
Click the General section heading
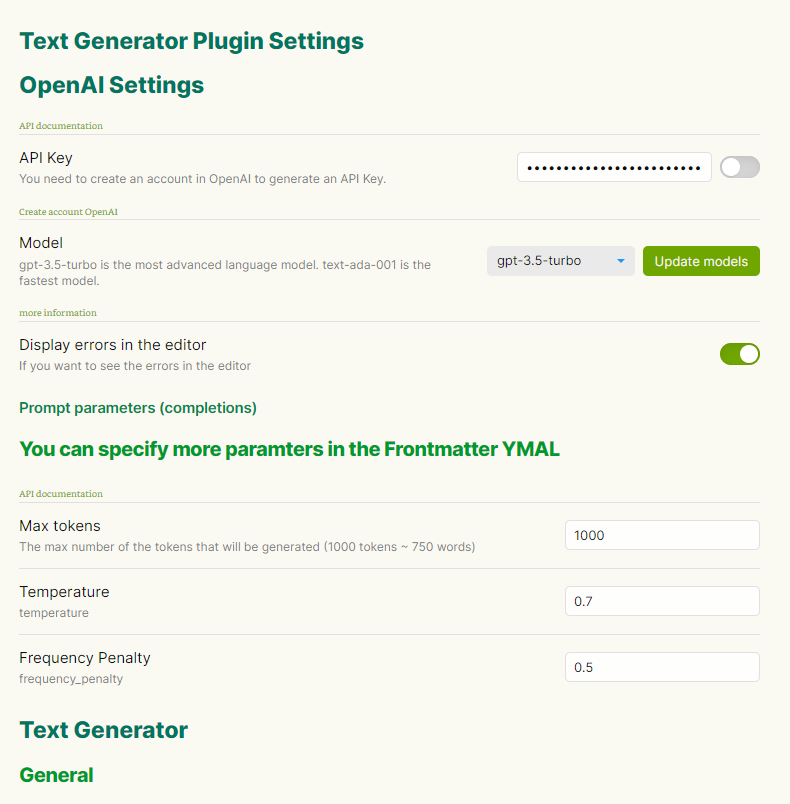click(x=56, y=775)
